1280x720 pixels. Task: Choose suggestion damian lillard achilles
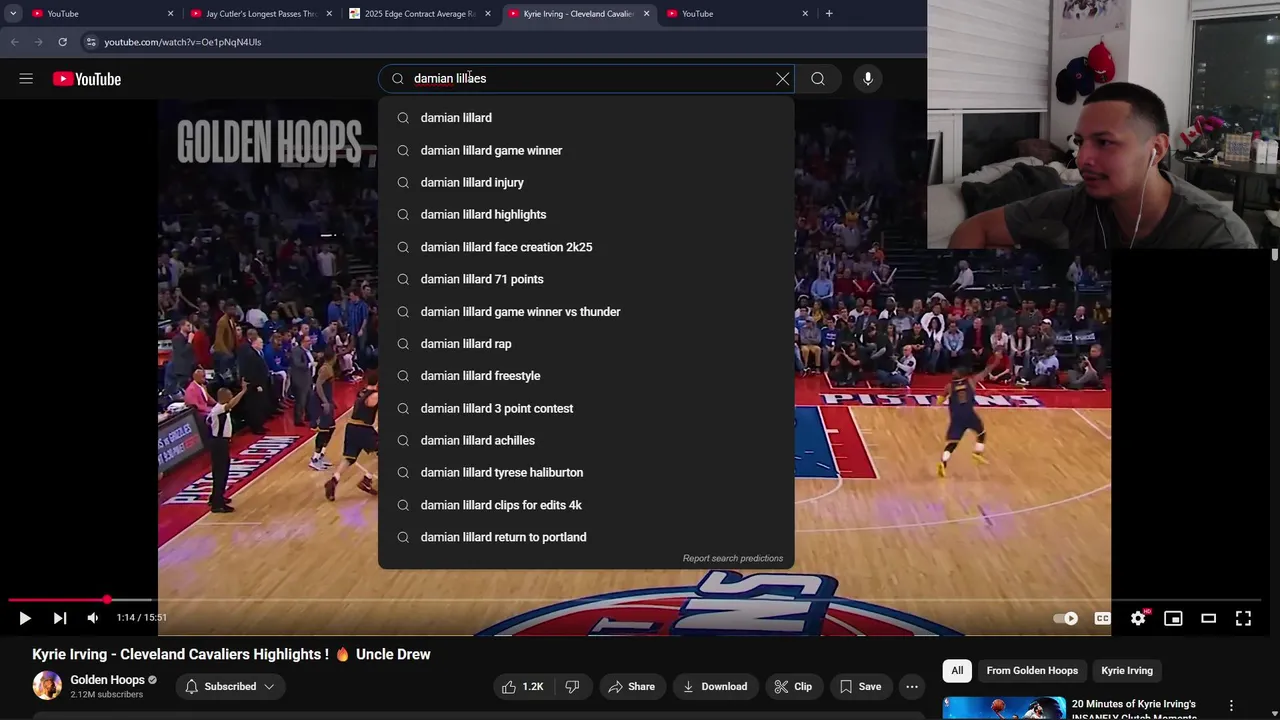(x=586, y=441)
